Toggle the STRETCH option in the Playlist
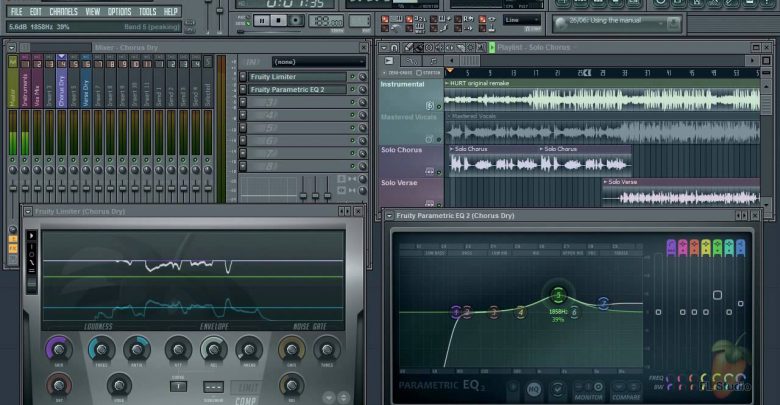This screenshot has width=780, height=405. click(428, 73)
